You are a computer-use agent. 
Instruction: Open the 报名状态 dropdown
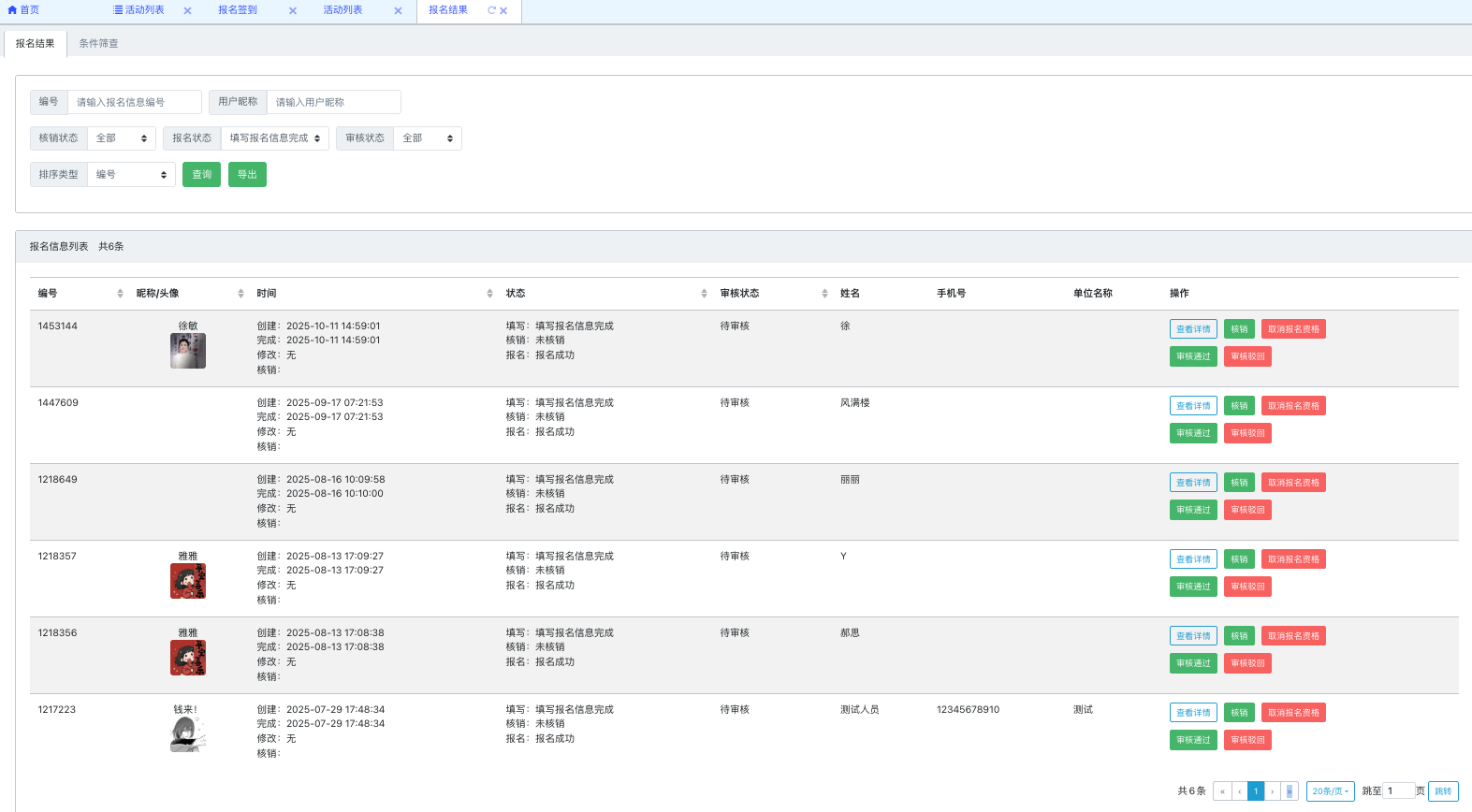274,138
